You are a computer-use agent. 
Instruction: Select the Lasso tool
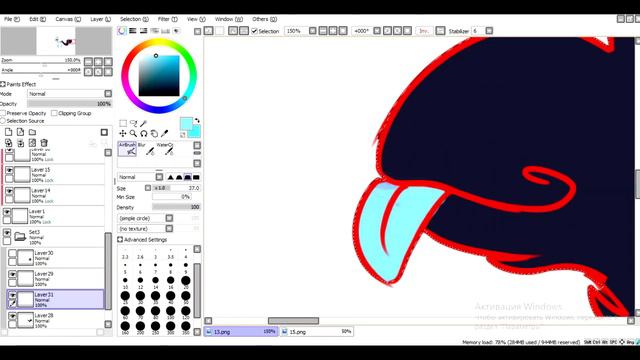(x=133, y=123)
